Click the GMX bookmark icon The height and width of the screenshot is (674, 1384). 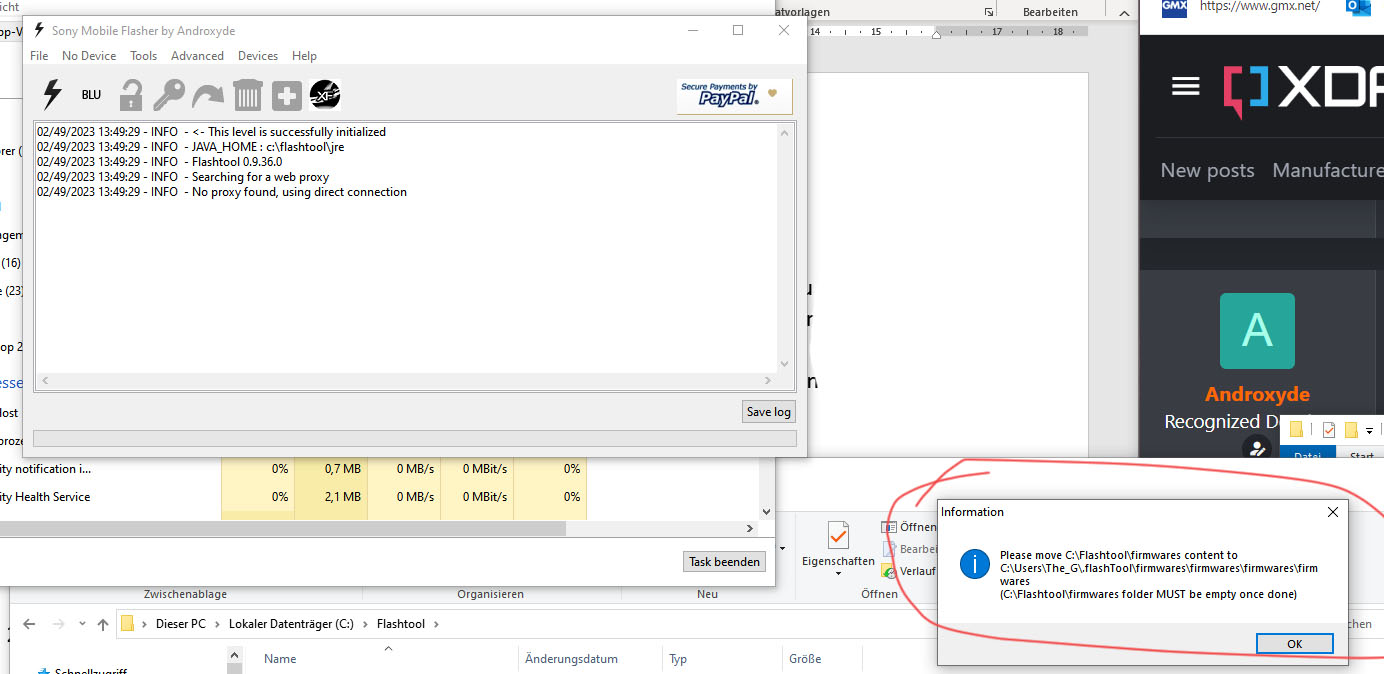pos(1174,7)
